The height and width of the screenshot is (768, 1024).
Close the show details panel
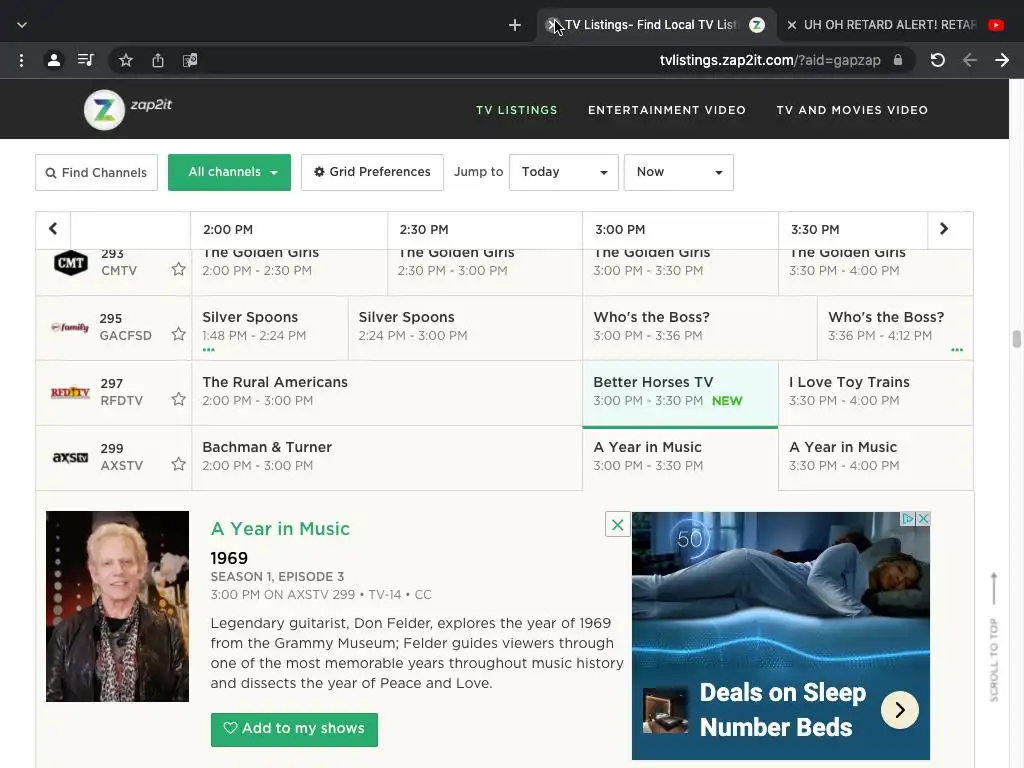[618, 524]
